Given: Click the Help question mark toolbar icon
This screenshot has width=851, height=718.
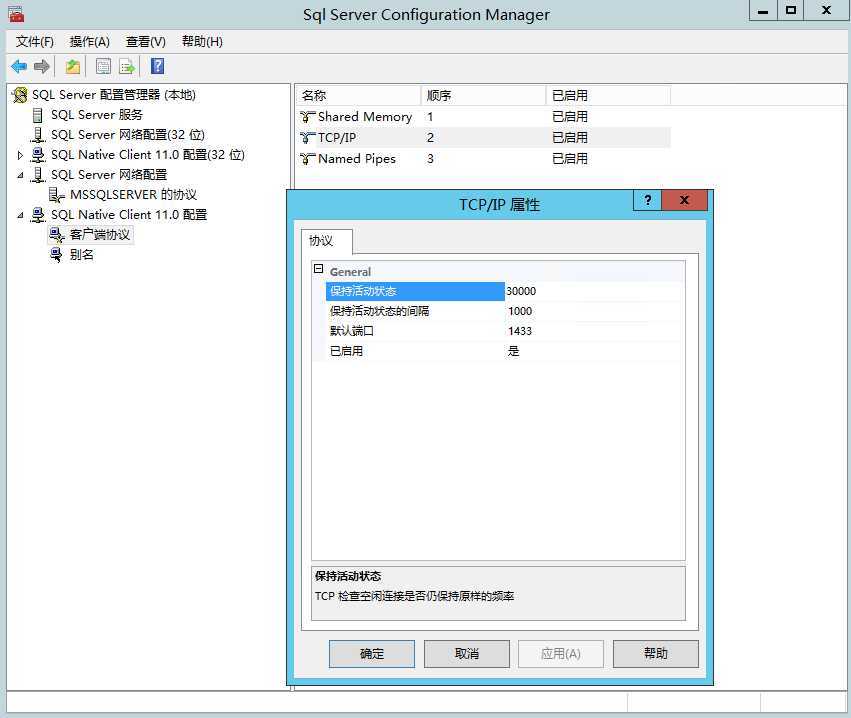Looking at the screenshot, I should coord(157,66).
